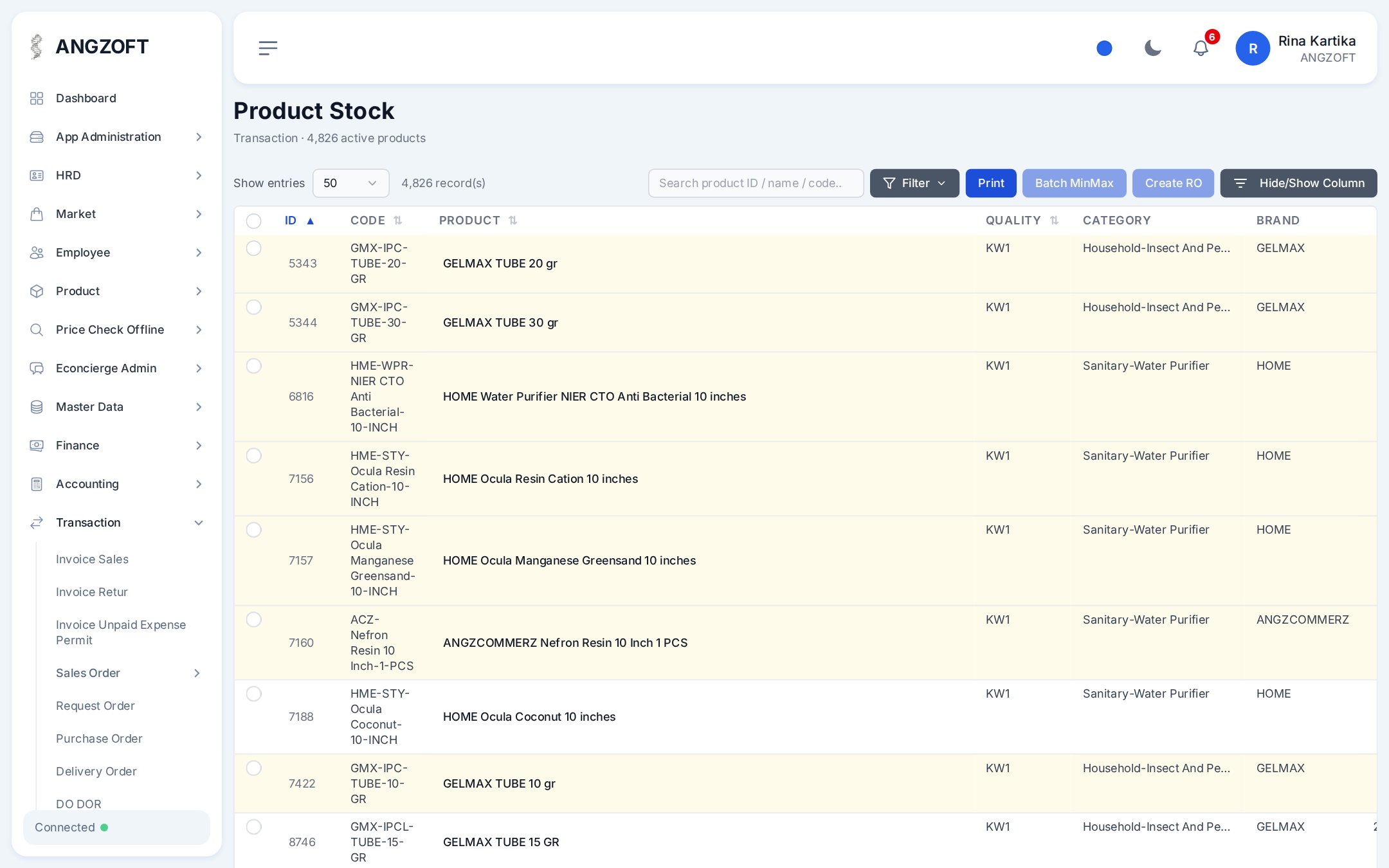This screenshot has width=1389, height=868.
Task: Sort by CODE column arrows
Action: (x=398, y=221)
